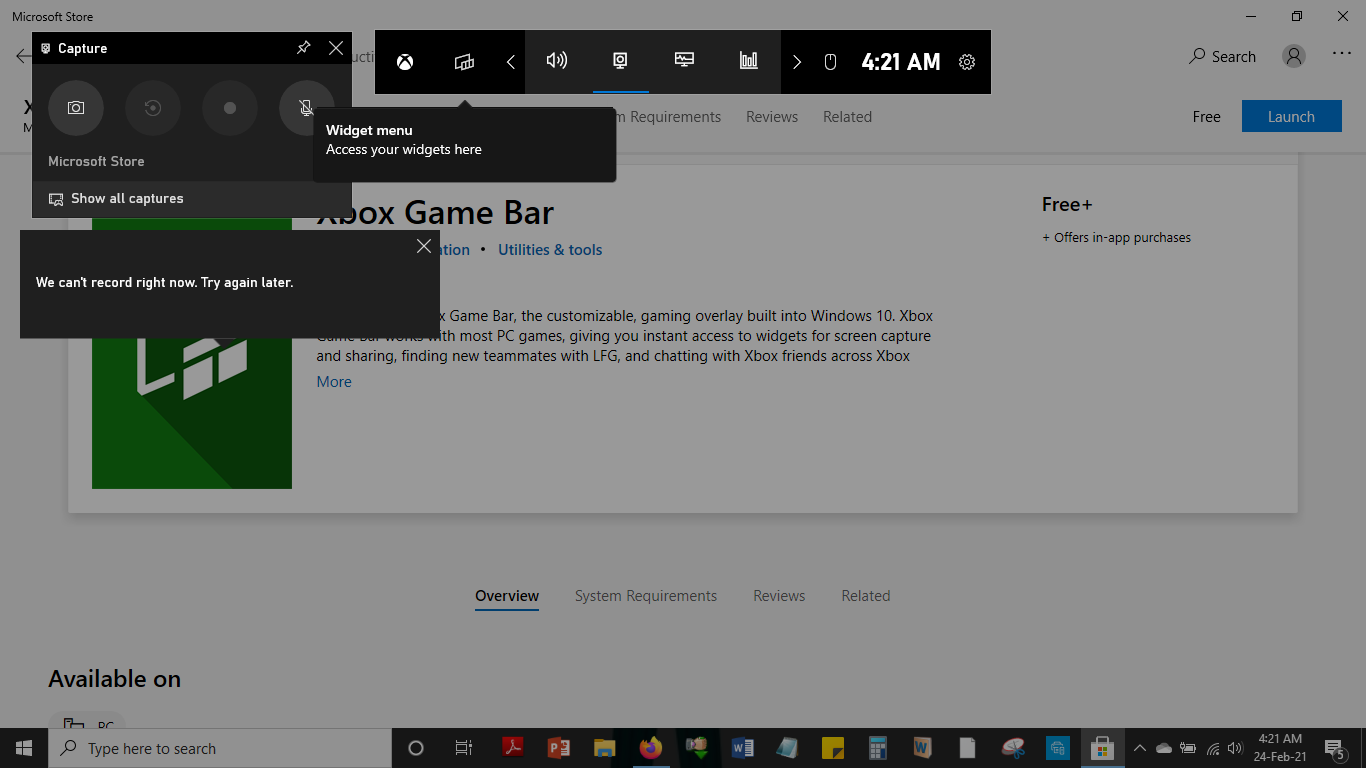Open the Utilities & tools category link
This screenshot has width=1366, height=768.
point(550,250)
